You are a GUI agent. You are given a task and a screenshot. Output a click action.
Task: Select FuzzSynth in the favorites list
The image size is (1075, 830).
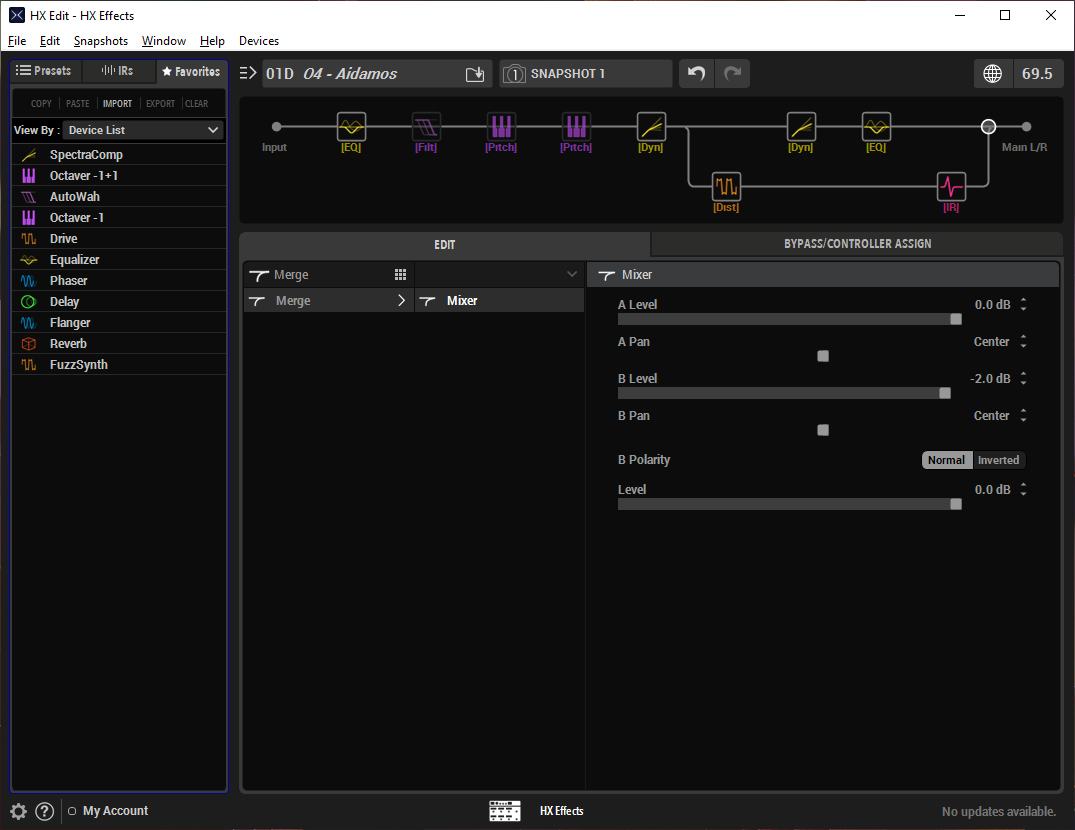pos(119,365)
